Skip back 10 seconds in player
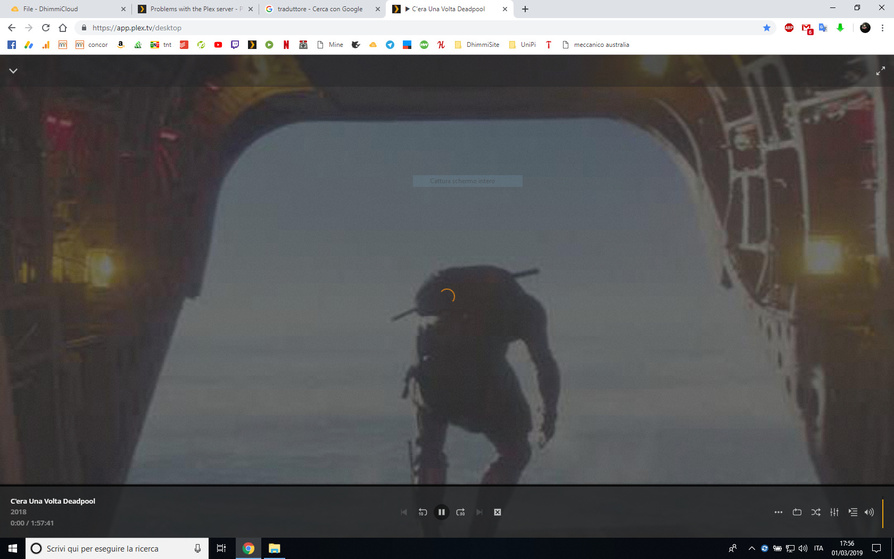The image size is (894, 559). click(422, 512)
